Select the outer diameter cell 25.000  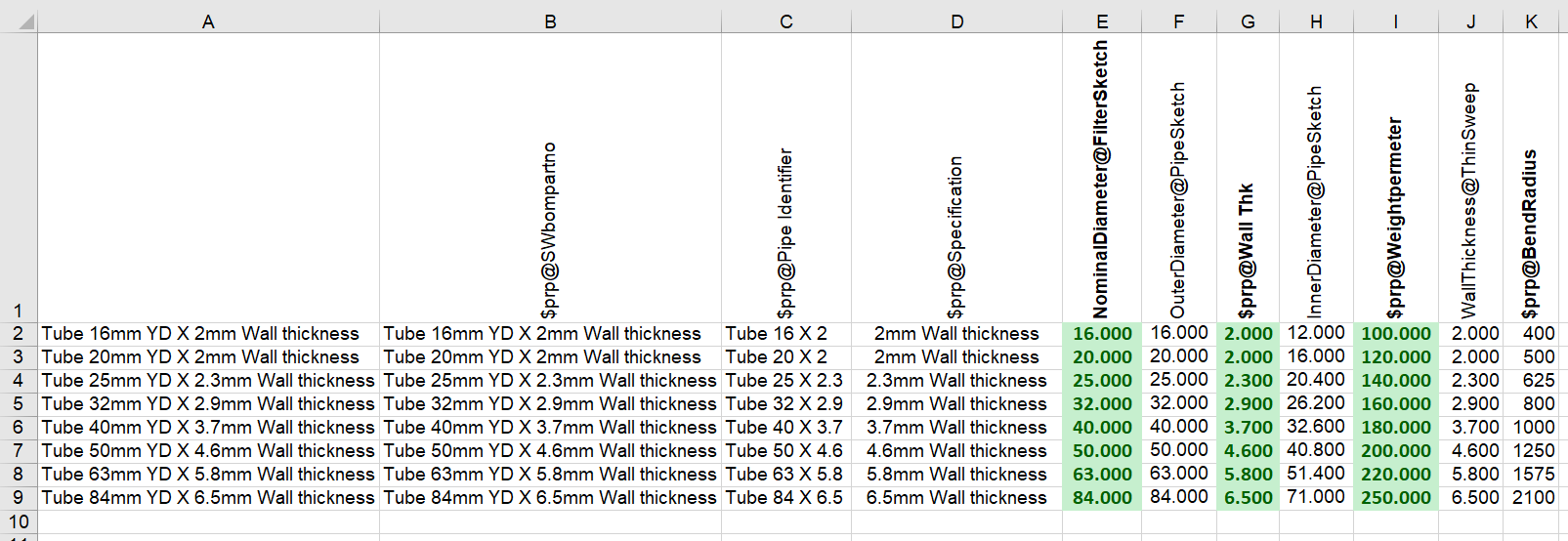tap(1178, 380)
